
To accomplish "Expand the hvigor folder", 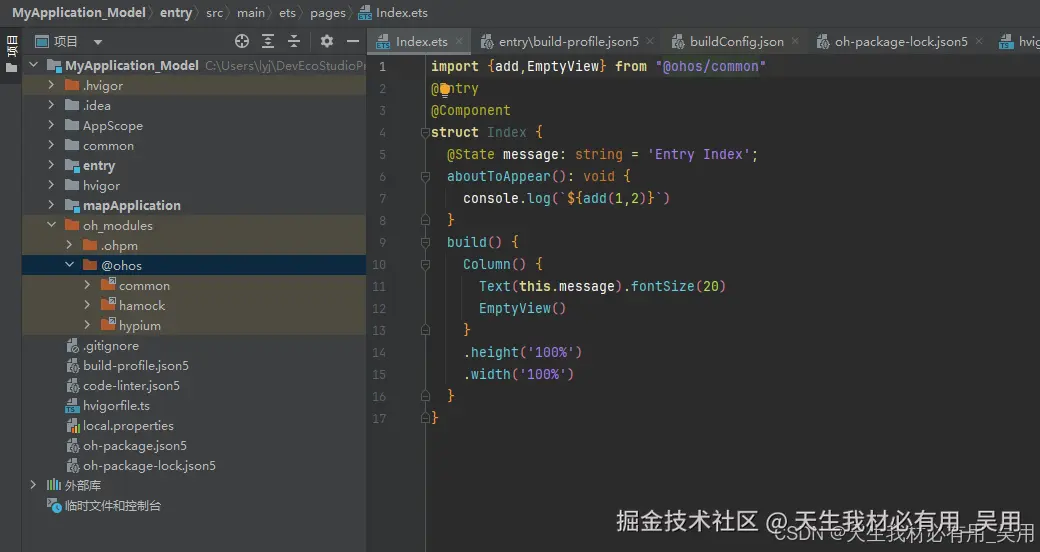I will [51, 185].
